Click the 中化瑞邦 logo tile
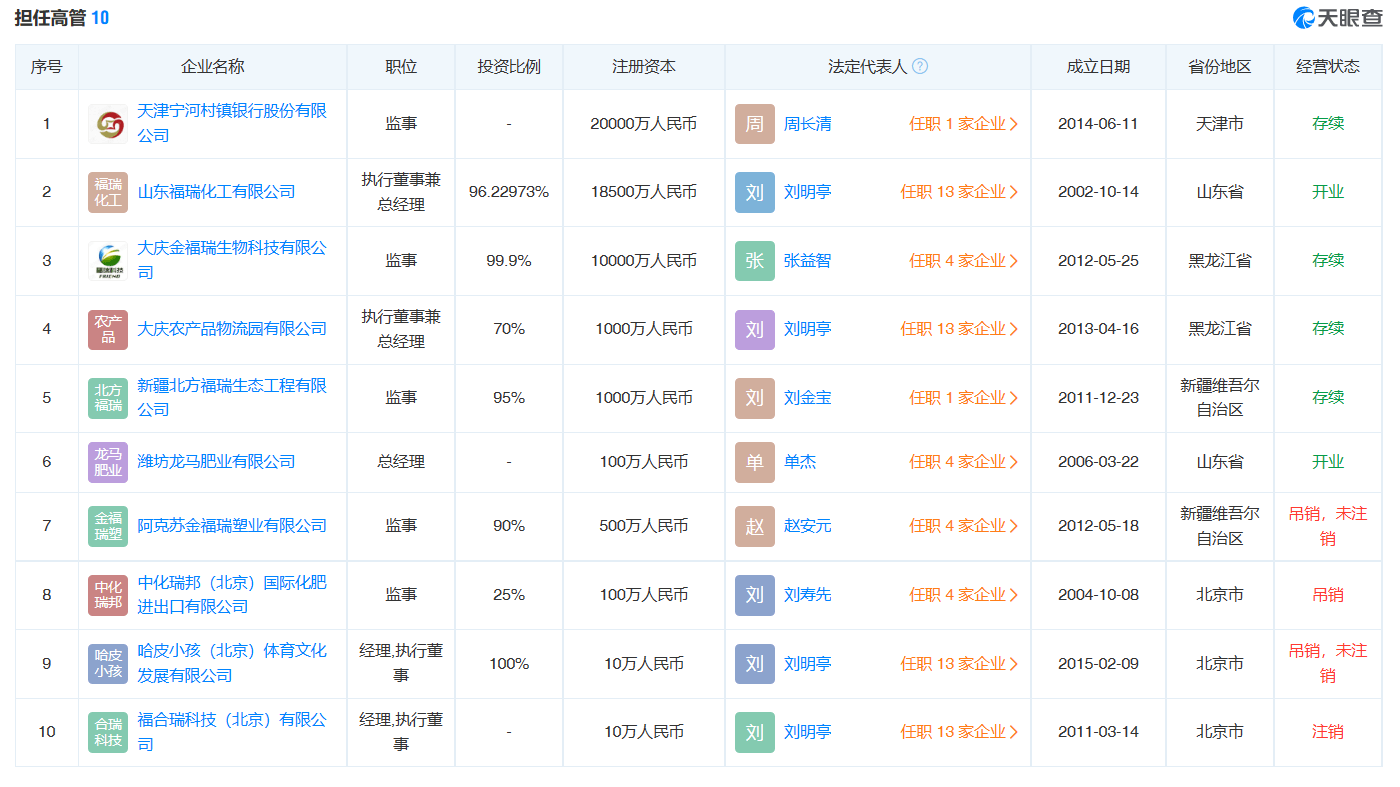Viewport: 1400px width, 787px height. 108,595
